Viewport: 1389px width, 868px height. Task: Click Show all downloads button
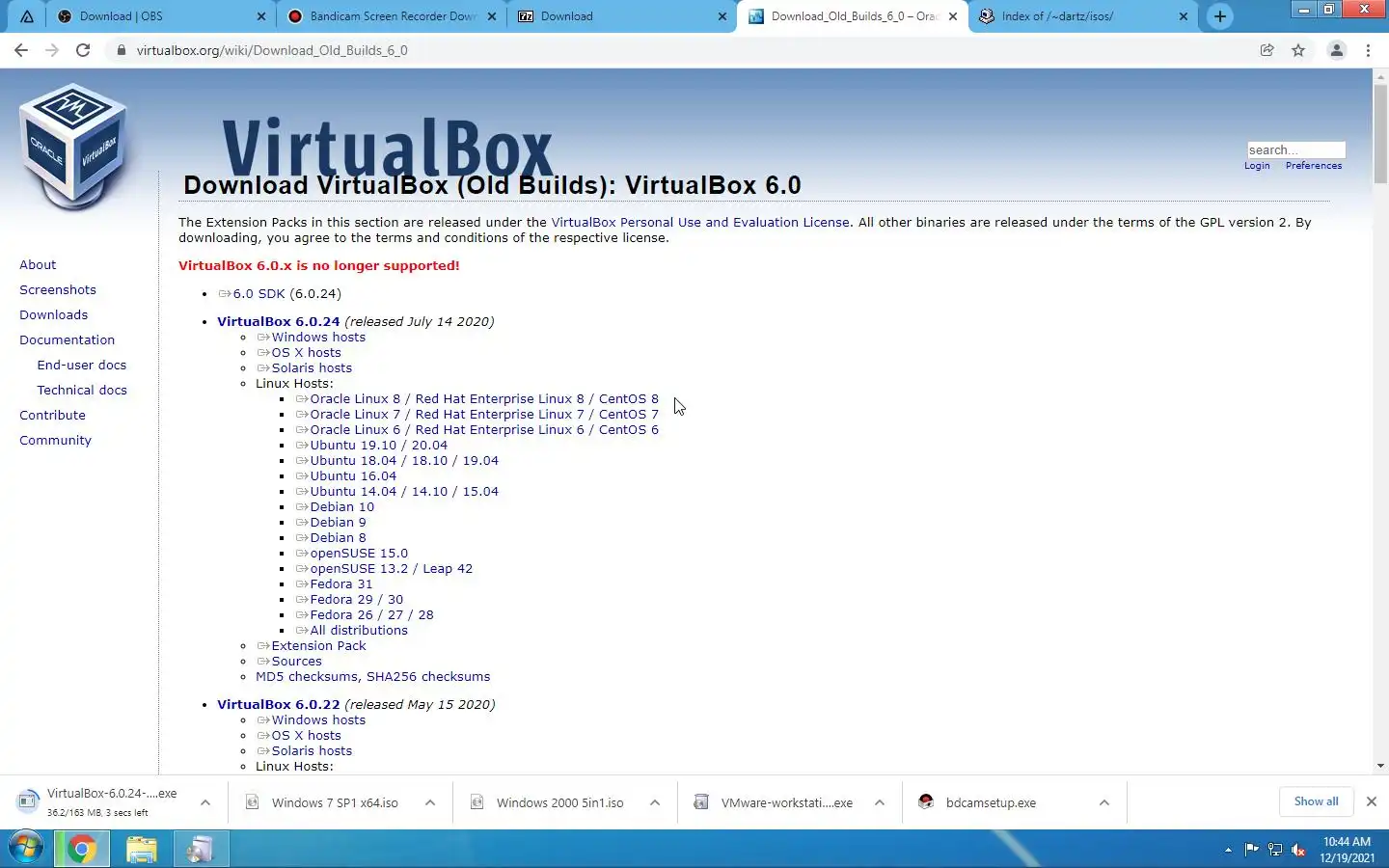coord(1316,801)
